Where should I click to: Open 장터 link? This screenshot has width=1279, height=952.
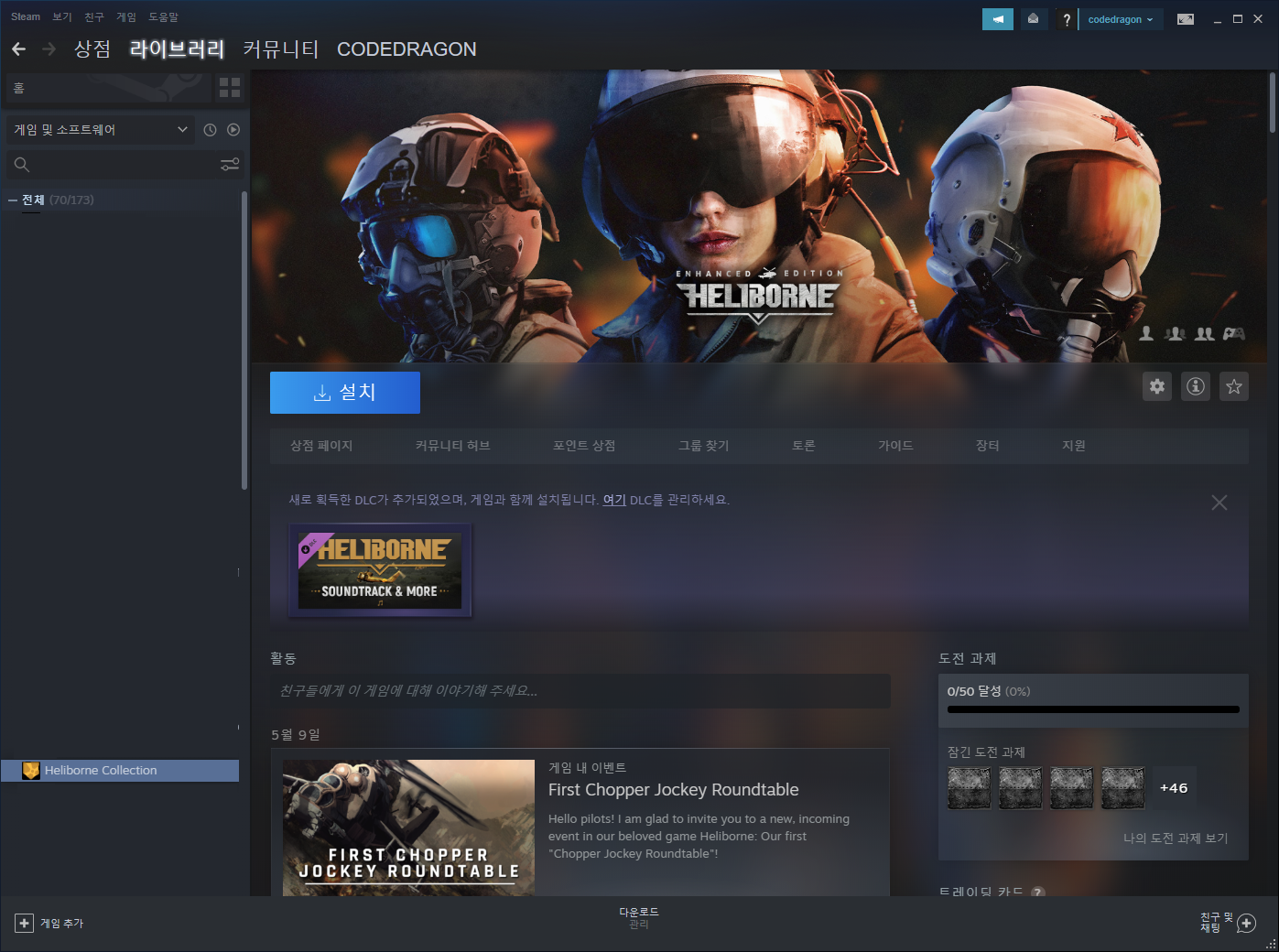pyautogui.click(x=988, y=446)
